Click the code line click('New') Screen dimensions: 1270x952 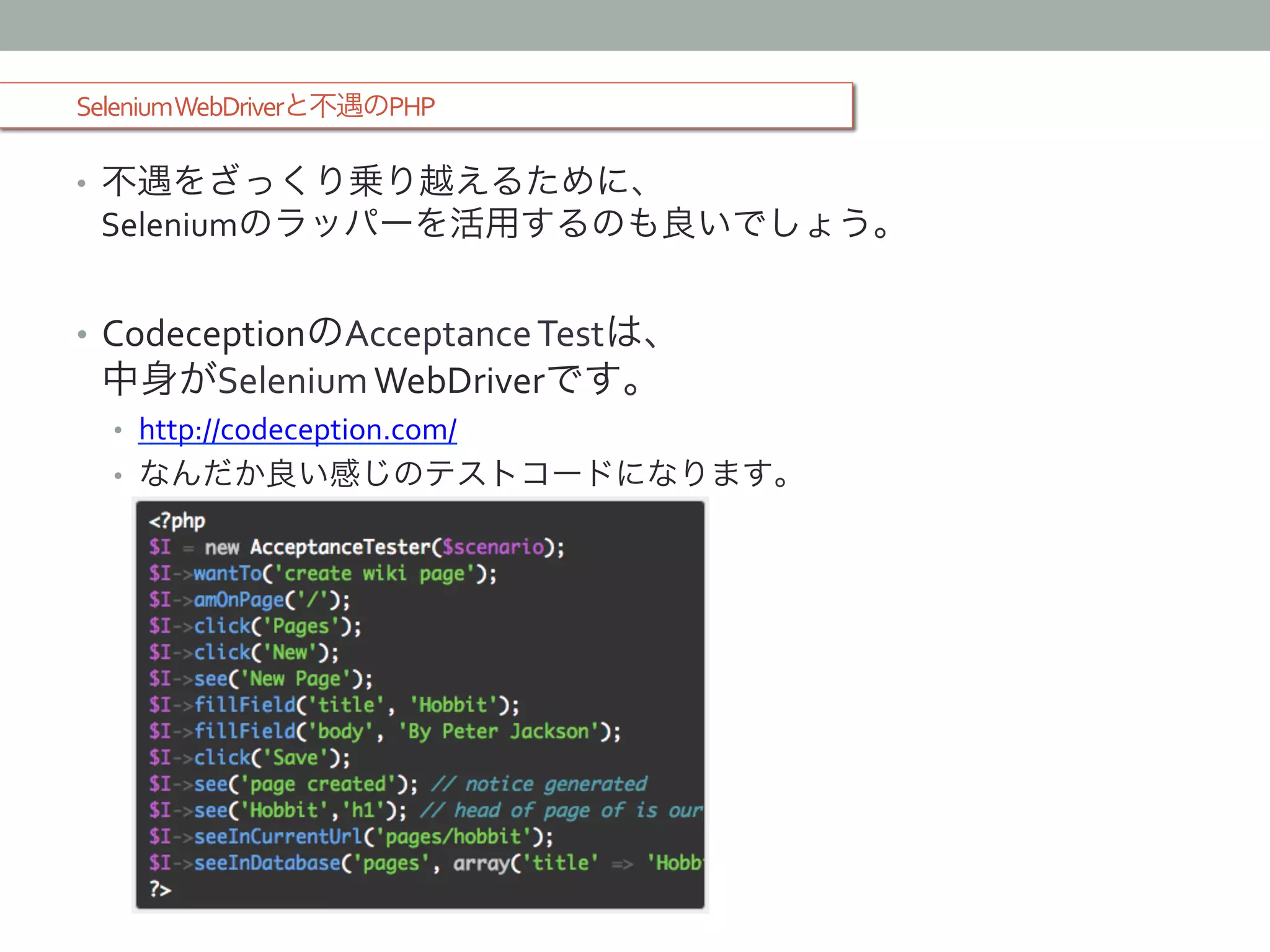pyautogui.click(x=244, y=653)
